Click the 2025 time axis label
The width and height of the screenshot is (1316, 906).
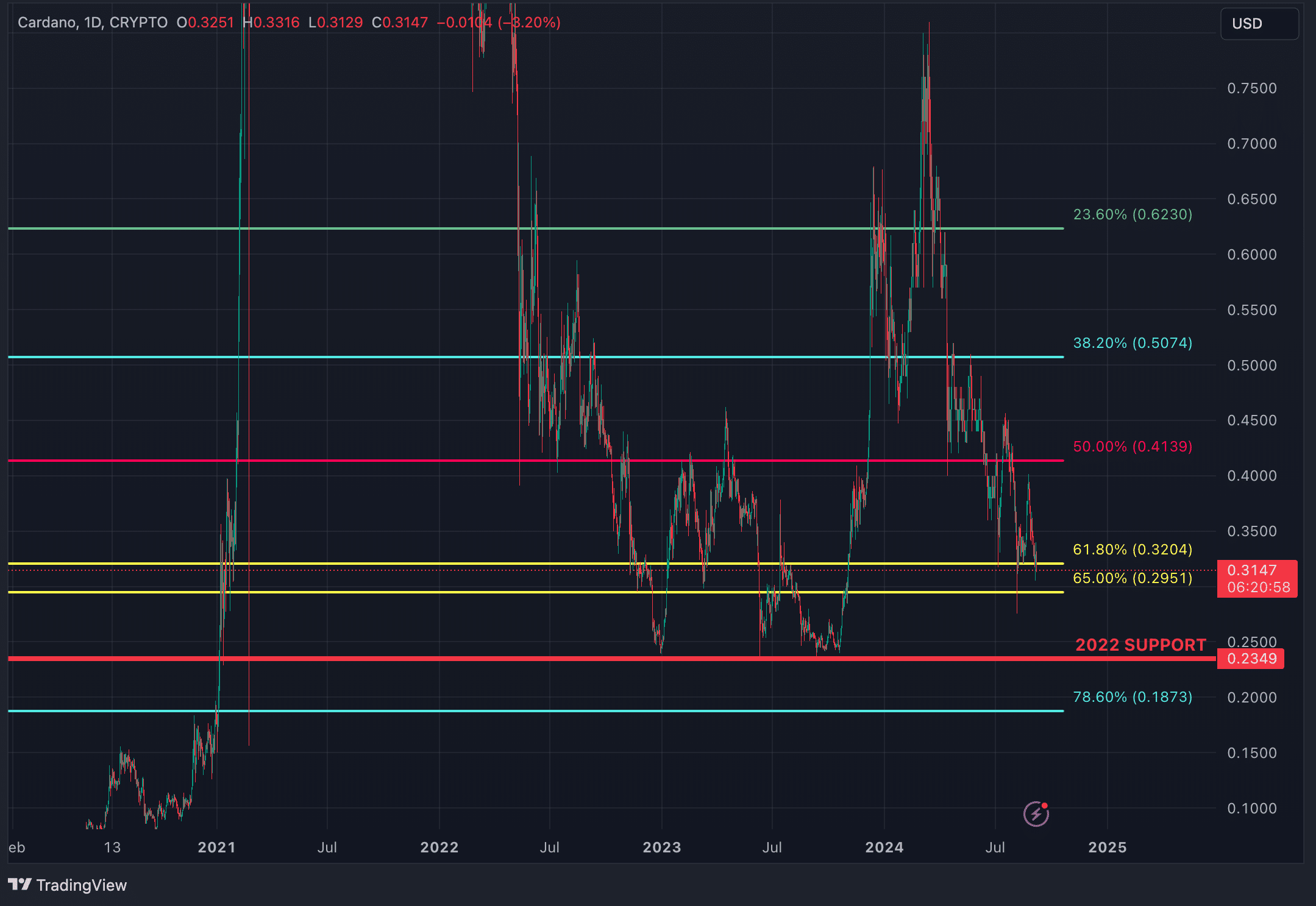pos(1108,848)
